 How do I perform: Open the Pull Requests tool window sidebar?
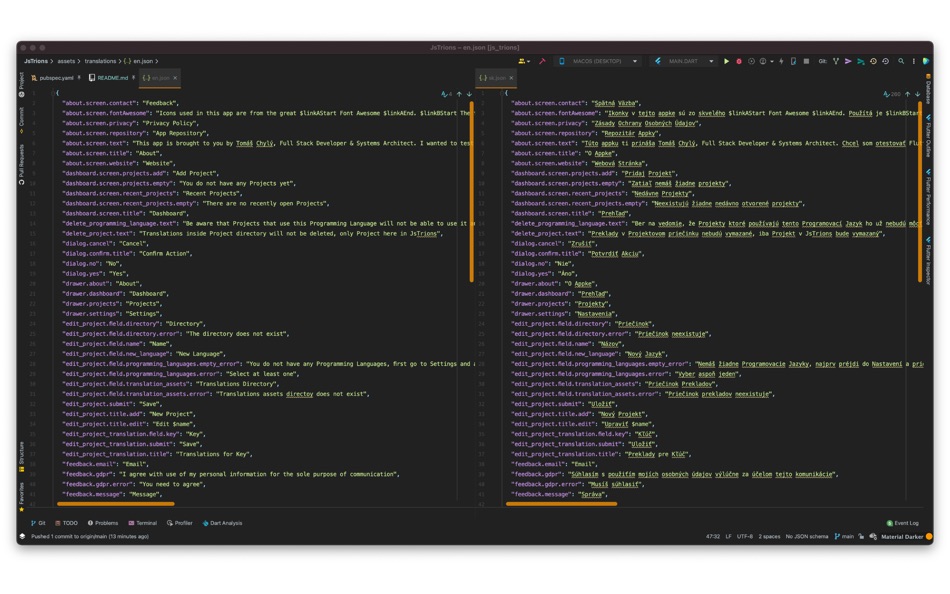(x=21, y=164)
